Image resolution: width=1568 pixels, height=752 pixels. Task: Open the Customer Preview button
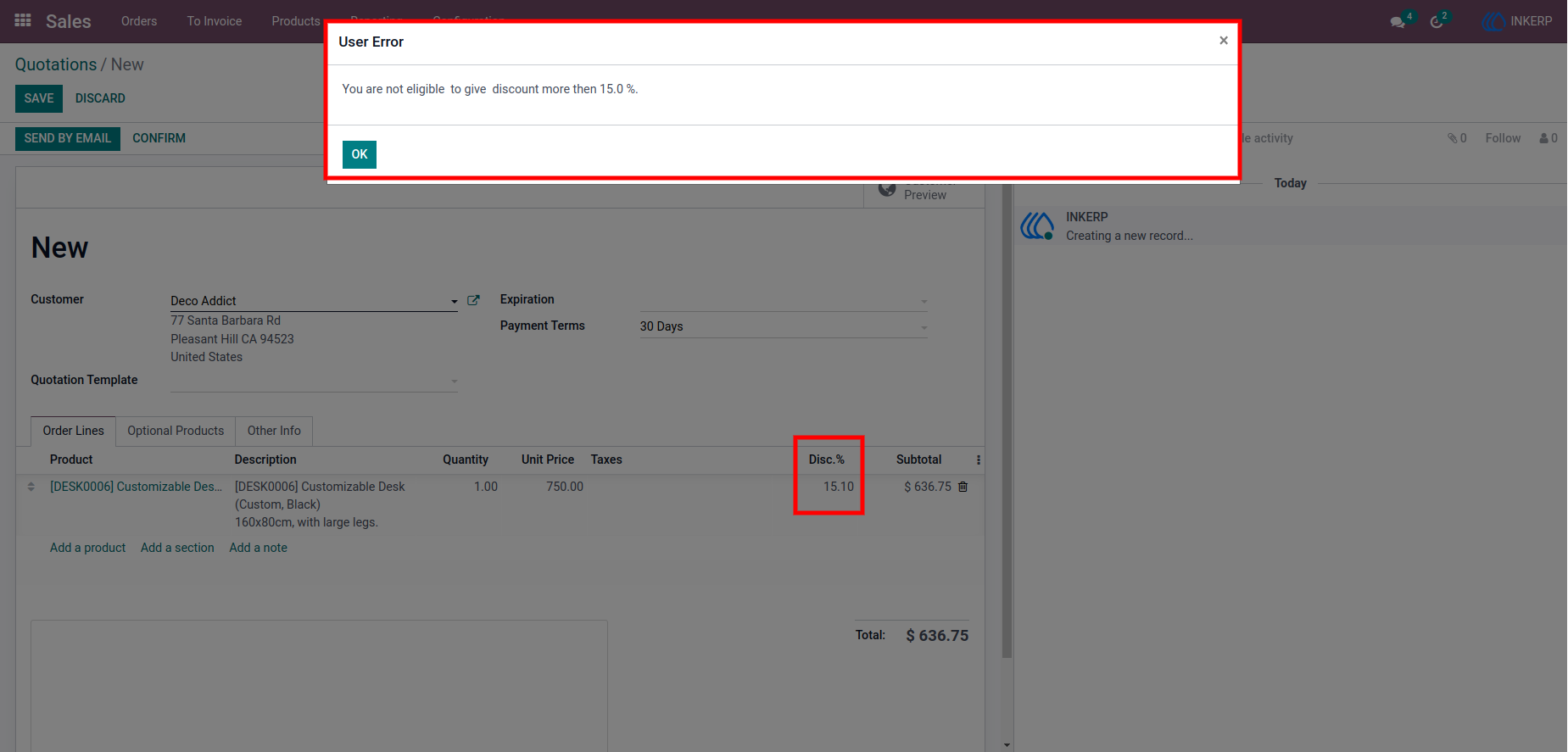pos(924,194)
